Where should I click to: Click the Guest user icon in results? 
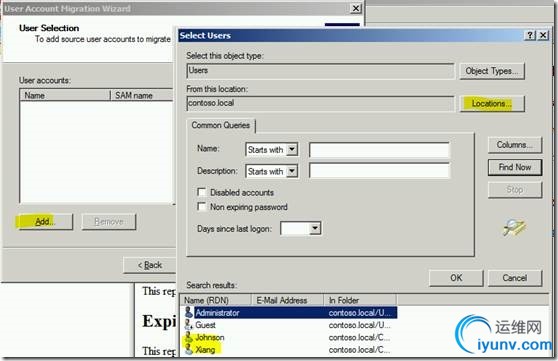click(x=189, y=325)
